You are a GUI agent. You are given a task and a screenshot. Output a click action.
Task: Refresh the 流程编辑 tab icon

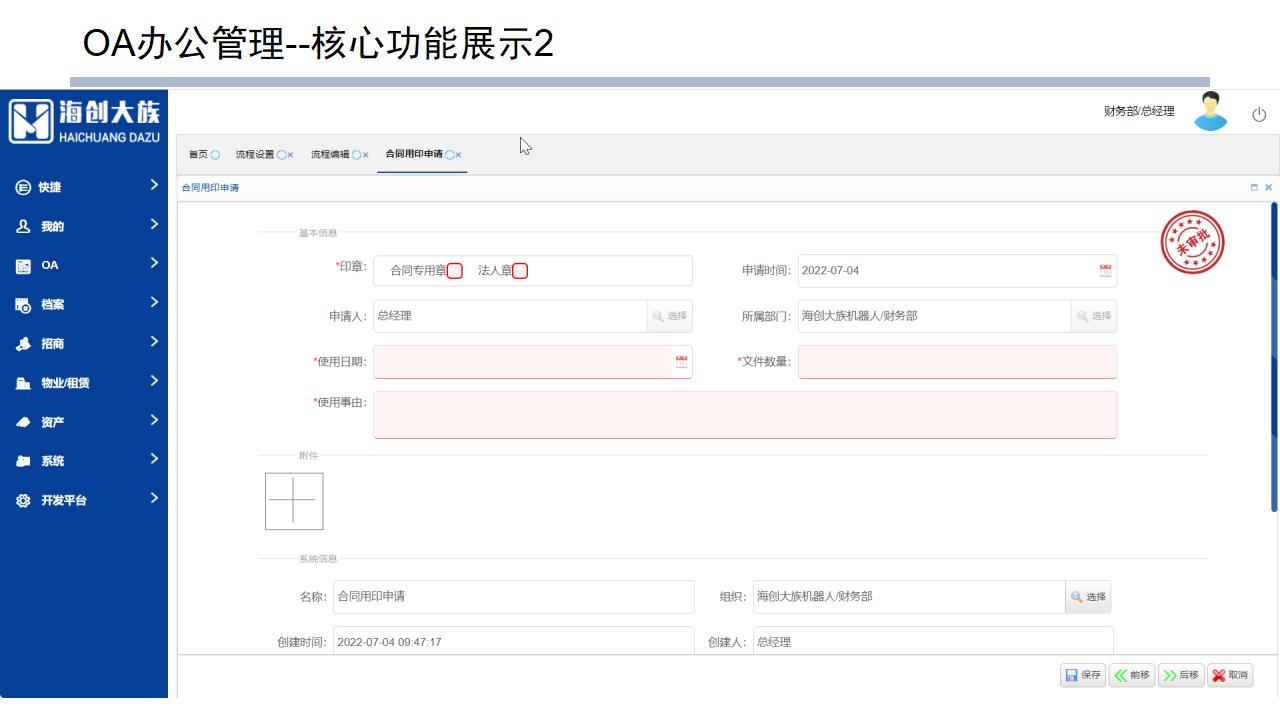(356, 155)
